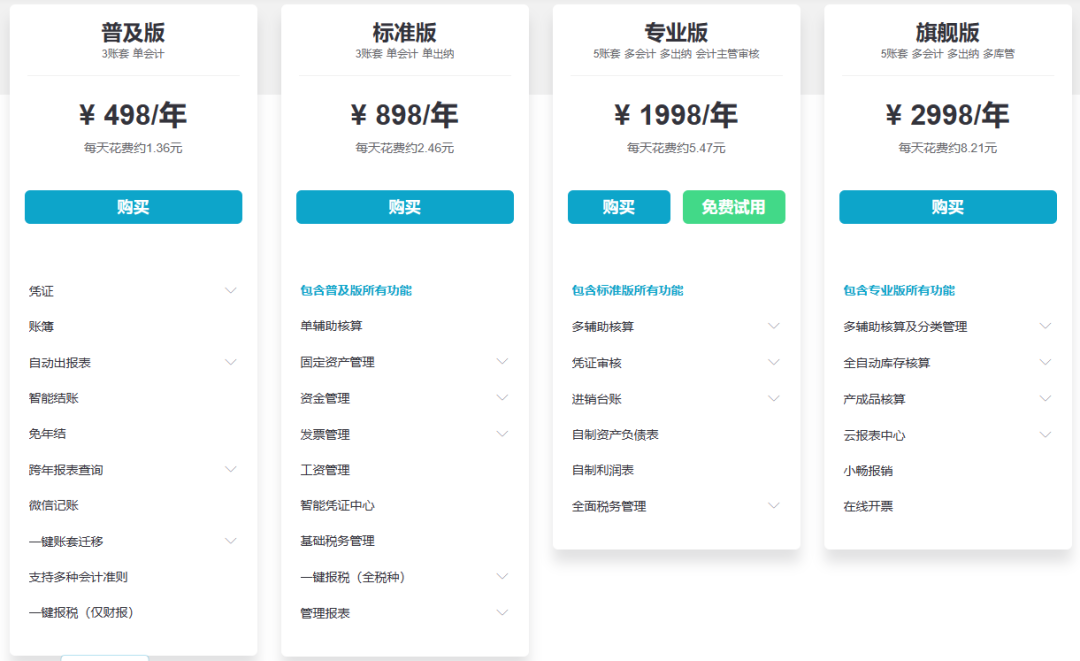This screenshot has height=661, width=1080.
Task: Click 支持多种会计准则 feature row
Action: (78, 577)
